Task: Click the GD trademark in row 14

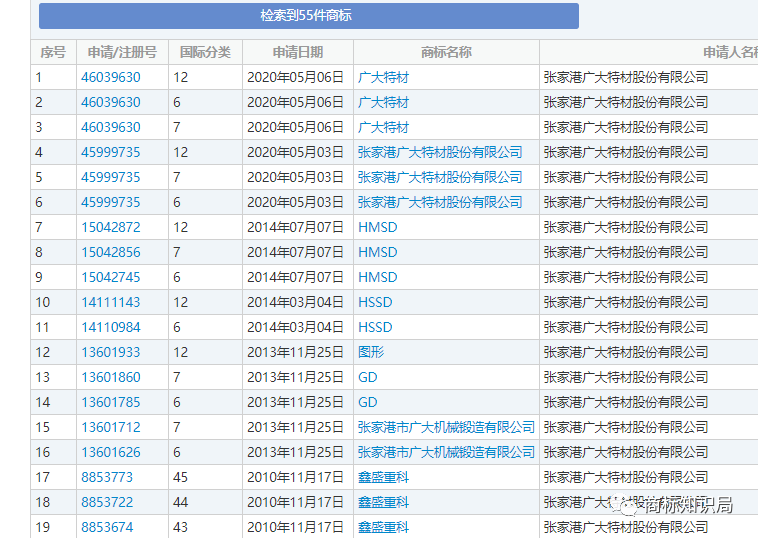Action: (x=368, y=402)
